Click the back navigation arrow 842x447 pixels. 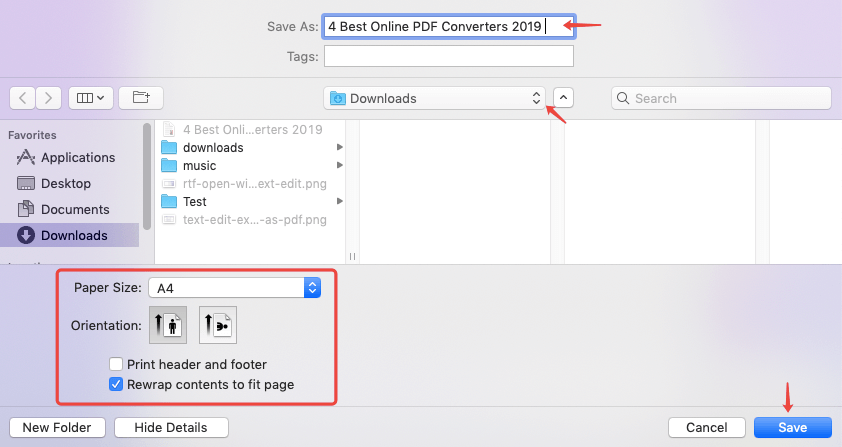coord(22,98)
